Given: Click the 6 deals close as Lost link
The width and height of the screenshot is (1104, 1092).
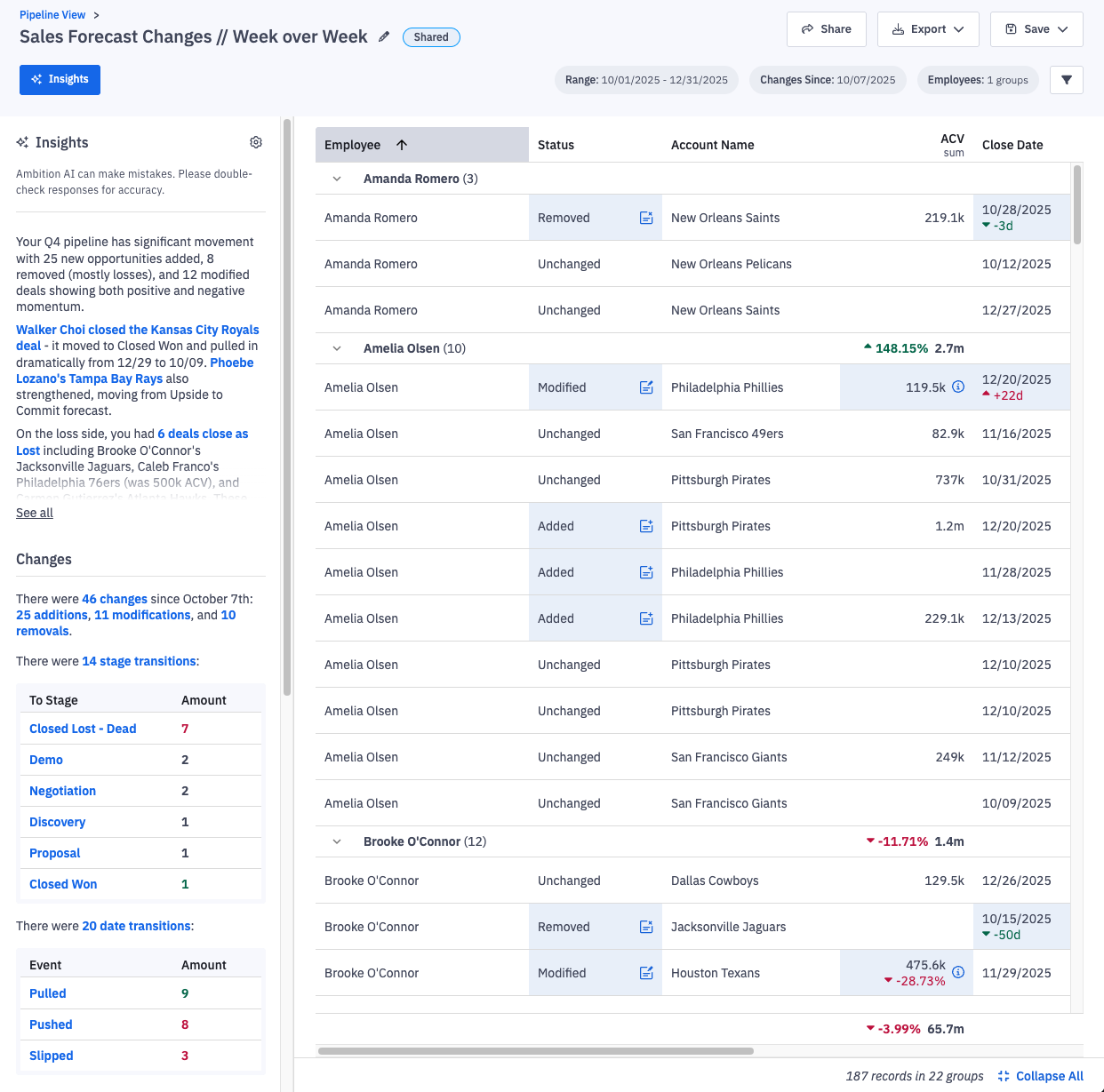Looking at the screenshot, I should click(132, 442).
